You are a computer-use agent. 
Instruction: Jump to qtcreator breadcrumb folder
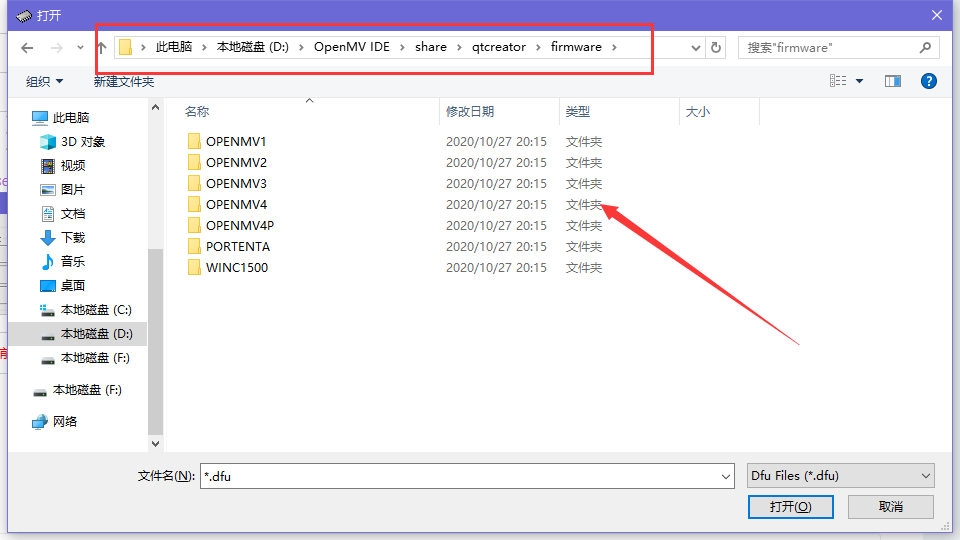click(x=498, y=47)
